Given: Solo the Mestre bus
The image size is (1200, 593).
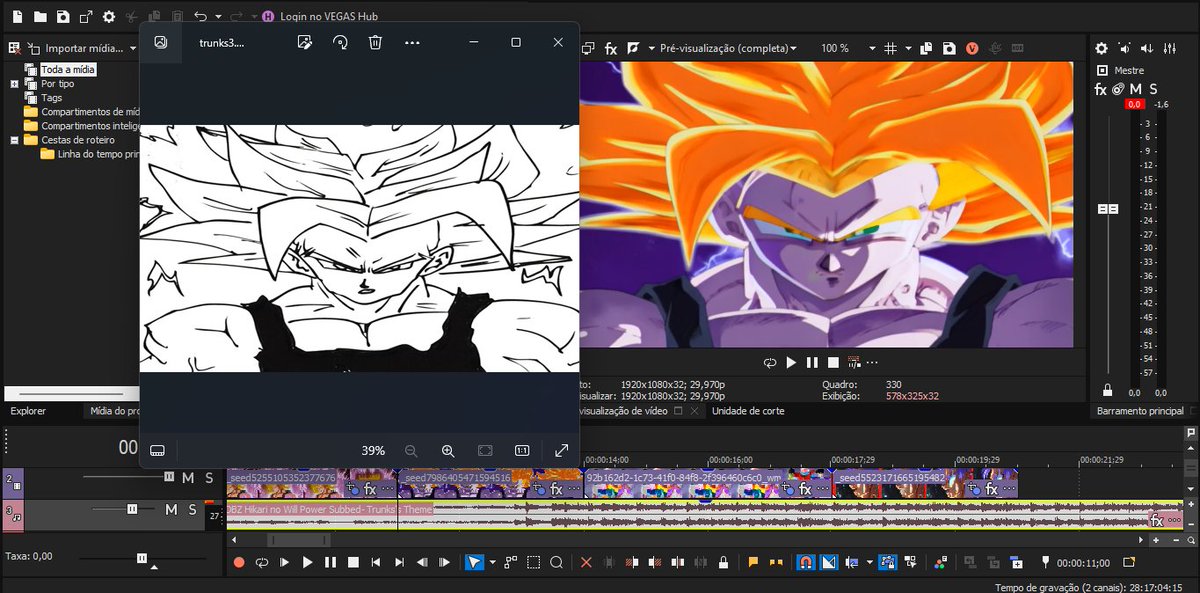Looking at the screenshot, I should coord(1153,89).
